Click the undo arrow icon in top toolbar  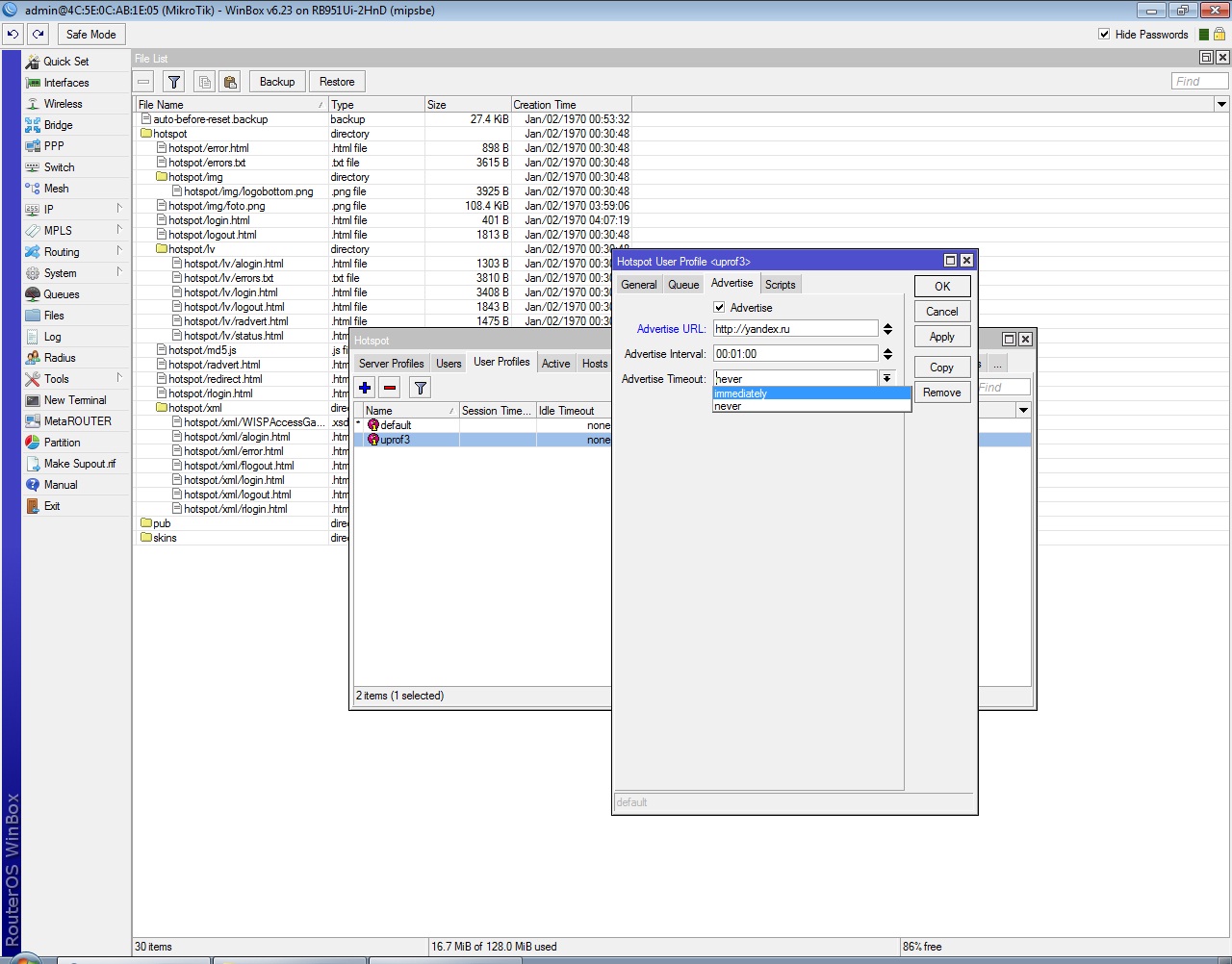pos(13,34)
